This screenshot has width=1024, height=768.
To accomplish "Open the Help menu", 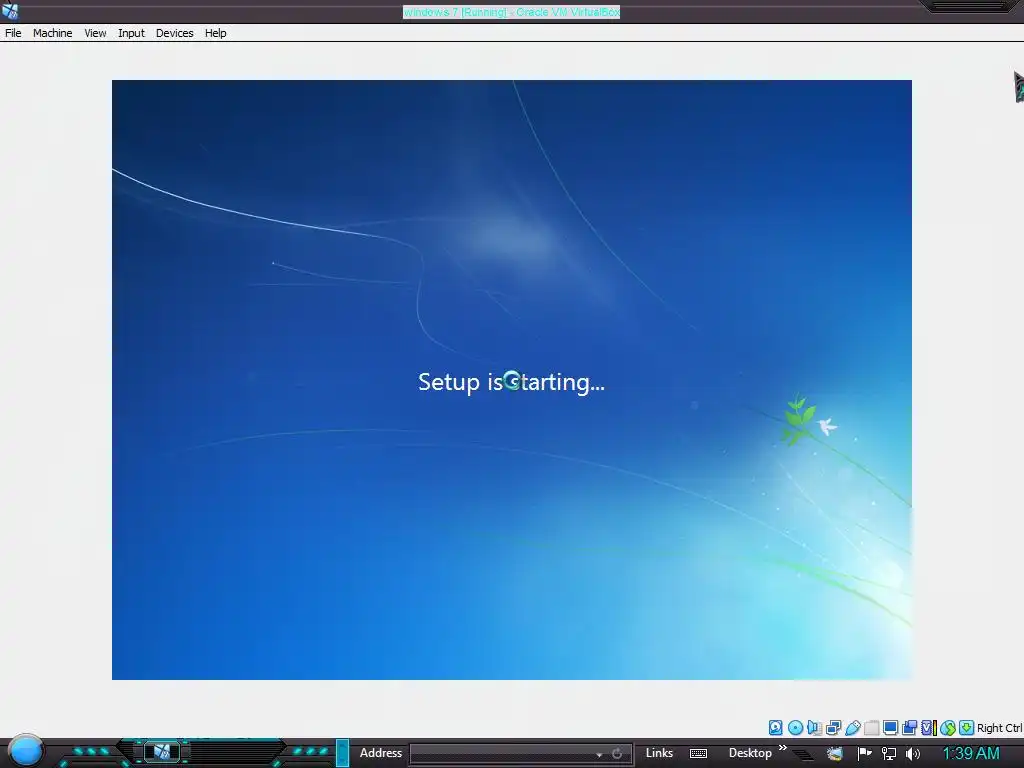I will point(216,33).
